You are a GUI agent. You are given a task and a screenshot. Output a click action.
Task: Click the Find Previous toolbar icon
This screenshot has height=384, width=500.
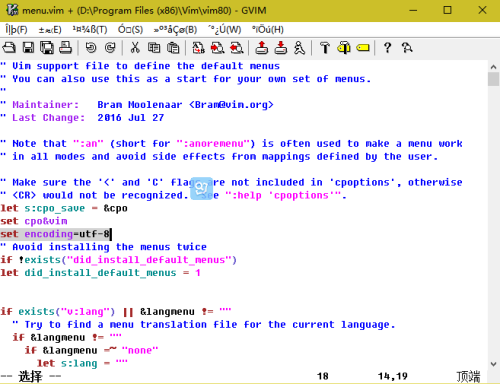pos(236,48)
